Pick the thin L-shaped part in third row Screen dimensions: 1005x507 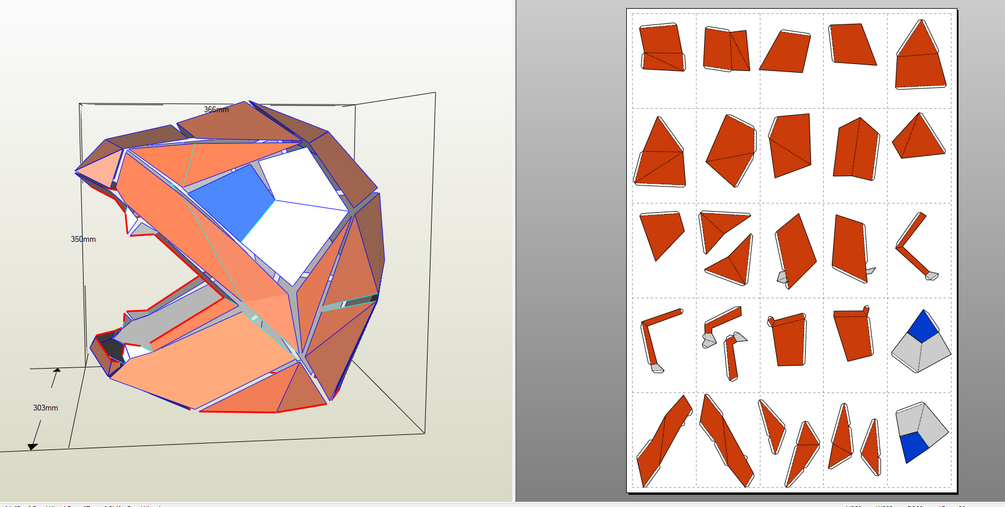pyautogui.click(x=917, y=246)
